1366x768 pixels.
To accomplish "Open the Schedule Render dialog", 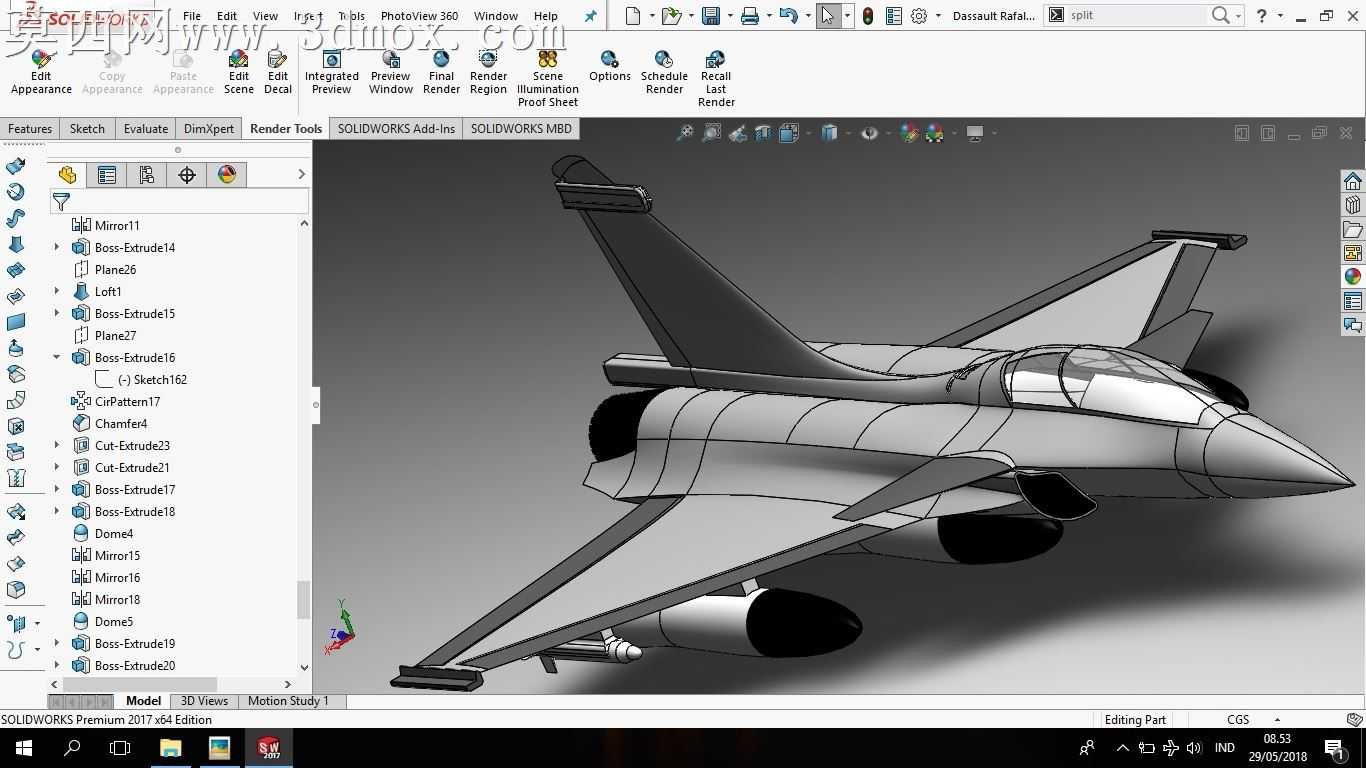I will click(664, 73).
